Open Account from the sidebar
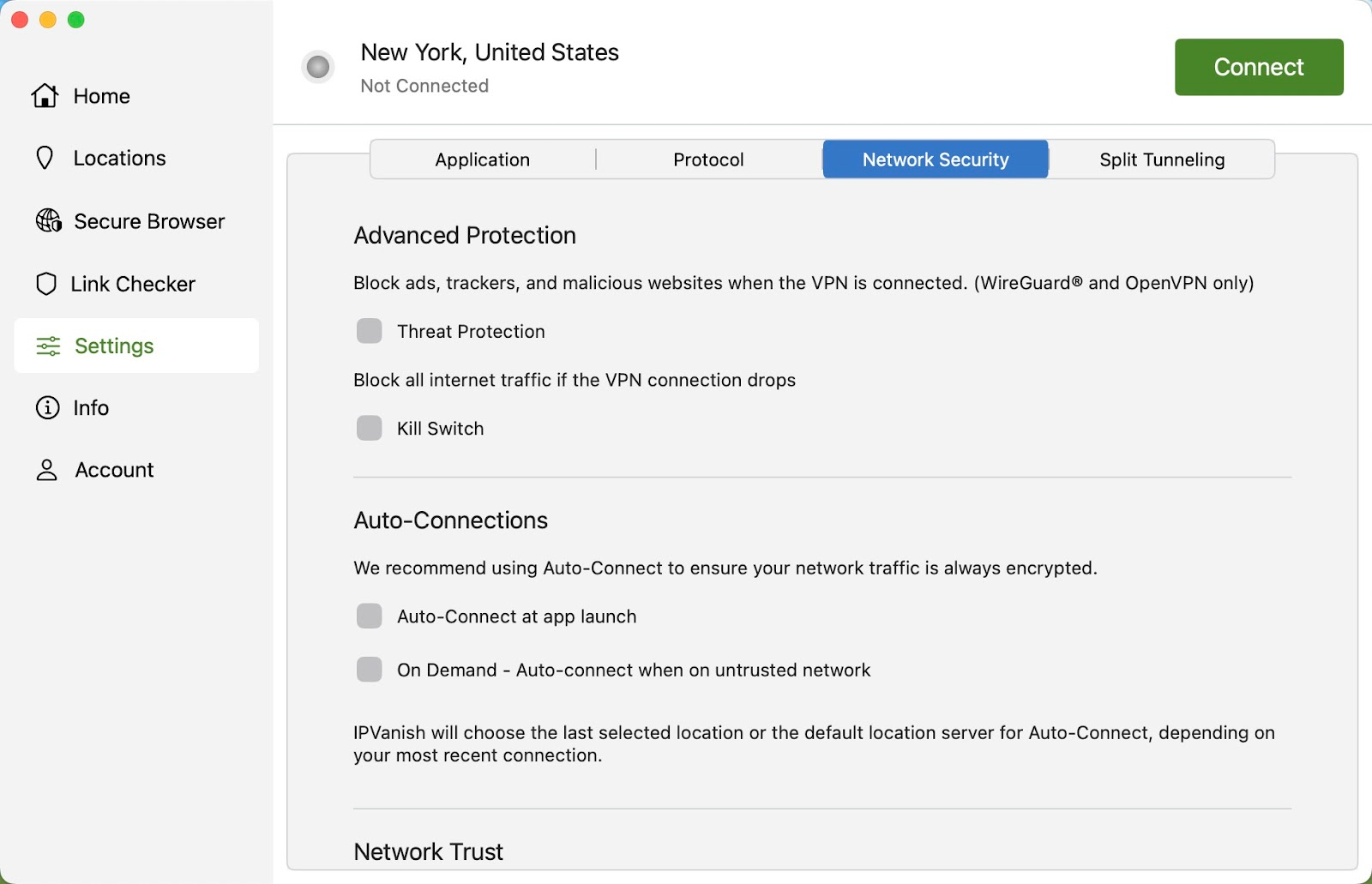 tap(136, 470)
